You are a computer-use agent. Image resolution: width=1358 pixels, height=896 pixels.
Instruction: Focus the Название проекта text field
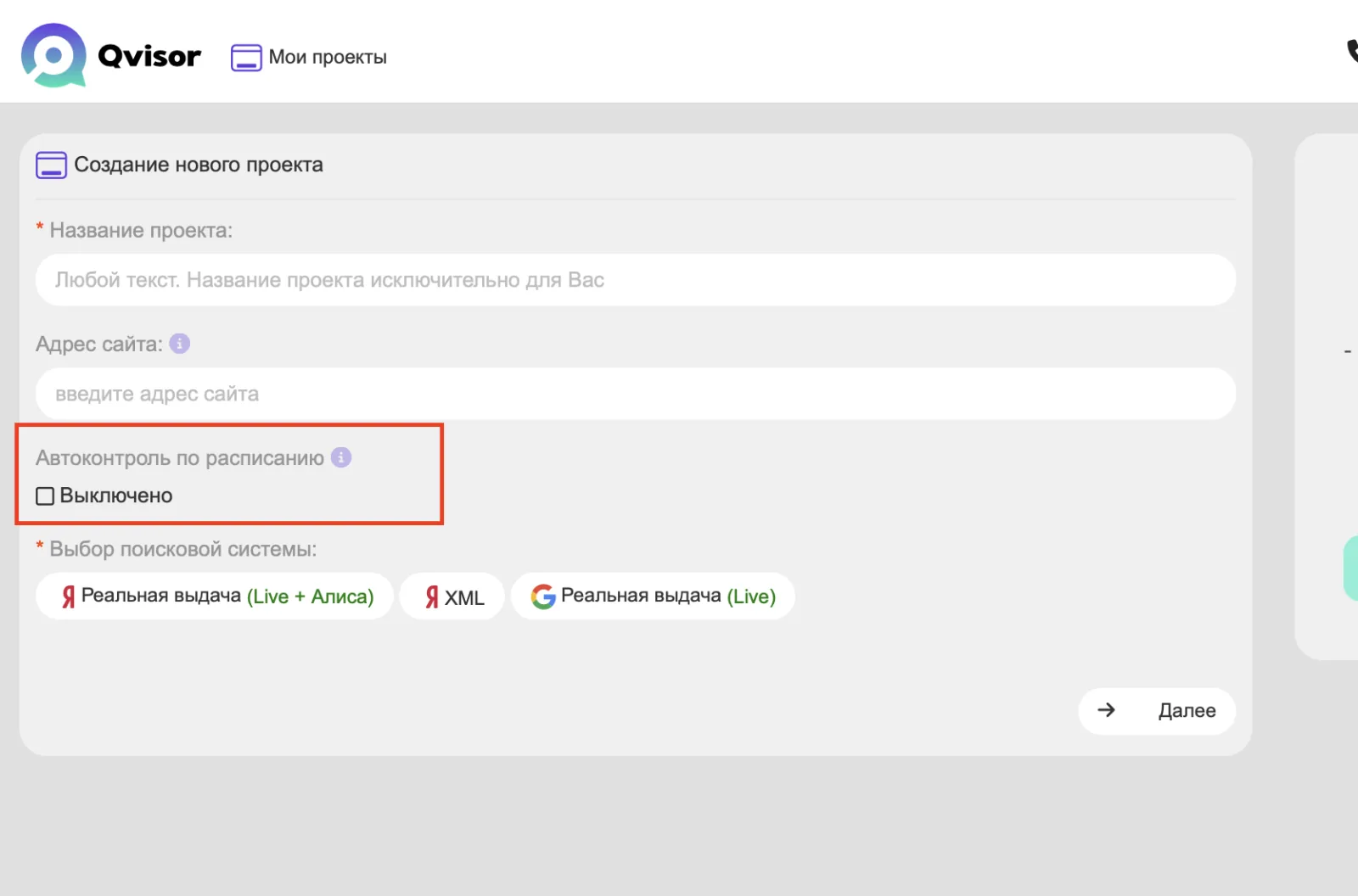636,280
